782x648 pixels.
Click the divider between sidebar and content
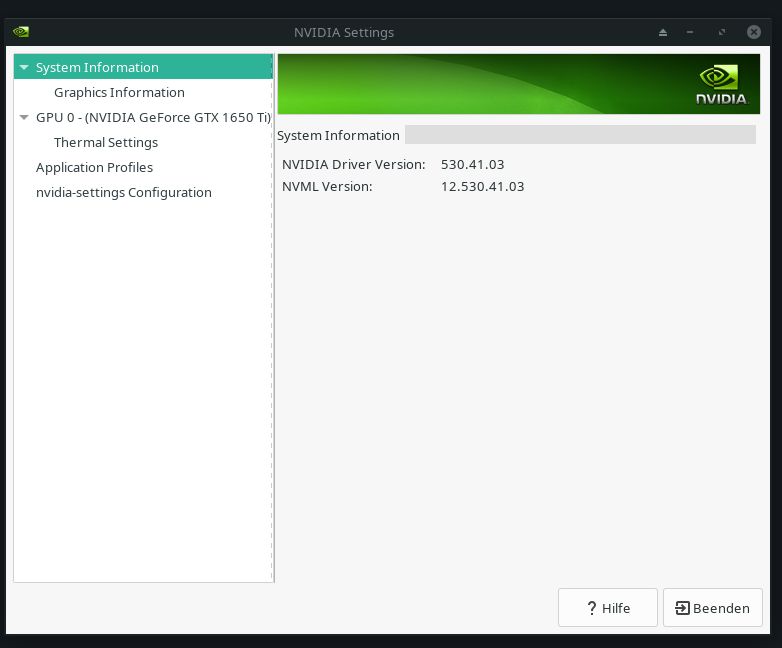(274, 318)
